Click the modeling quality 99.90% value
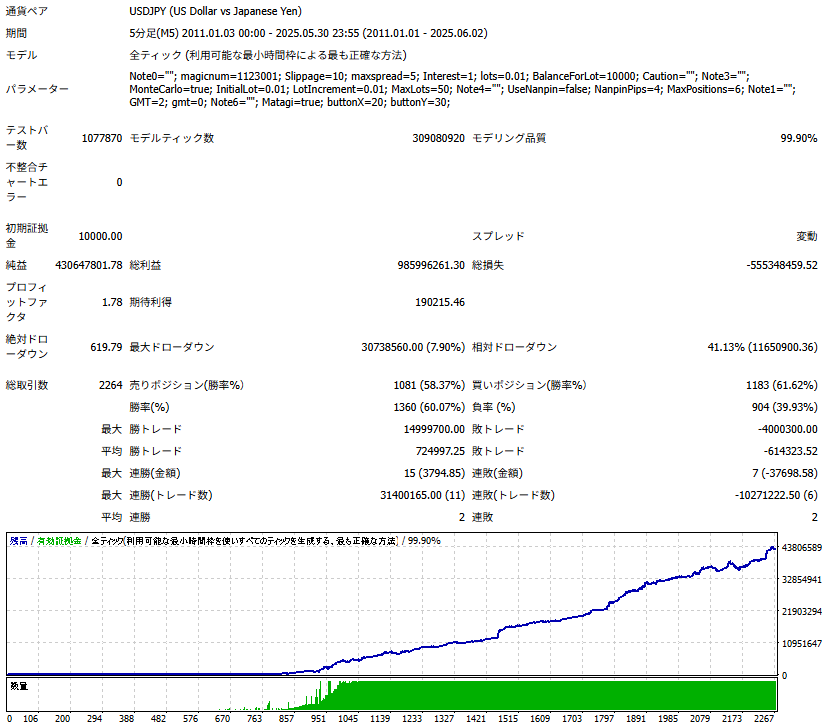The width and height of the screenshot is (829, 725). [x=798, y=138]
